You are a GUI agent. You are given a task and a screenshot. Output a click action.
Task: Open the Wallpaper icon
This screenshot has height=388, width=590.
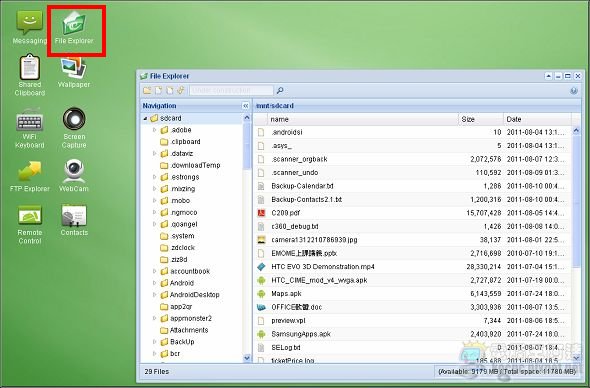click(x=74, y=72)
